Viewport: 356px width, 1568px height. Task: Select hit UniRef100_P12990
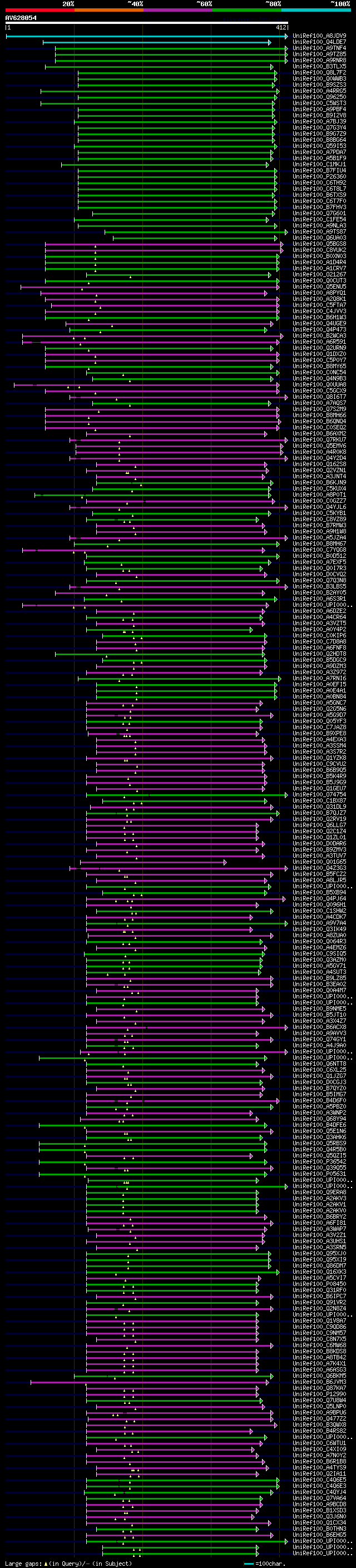pyautogui.click(x=319, y=1394)
